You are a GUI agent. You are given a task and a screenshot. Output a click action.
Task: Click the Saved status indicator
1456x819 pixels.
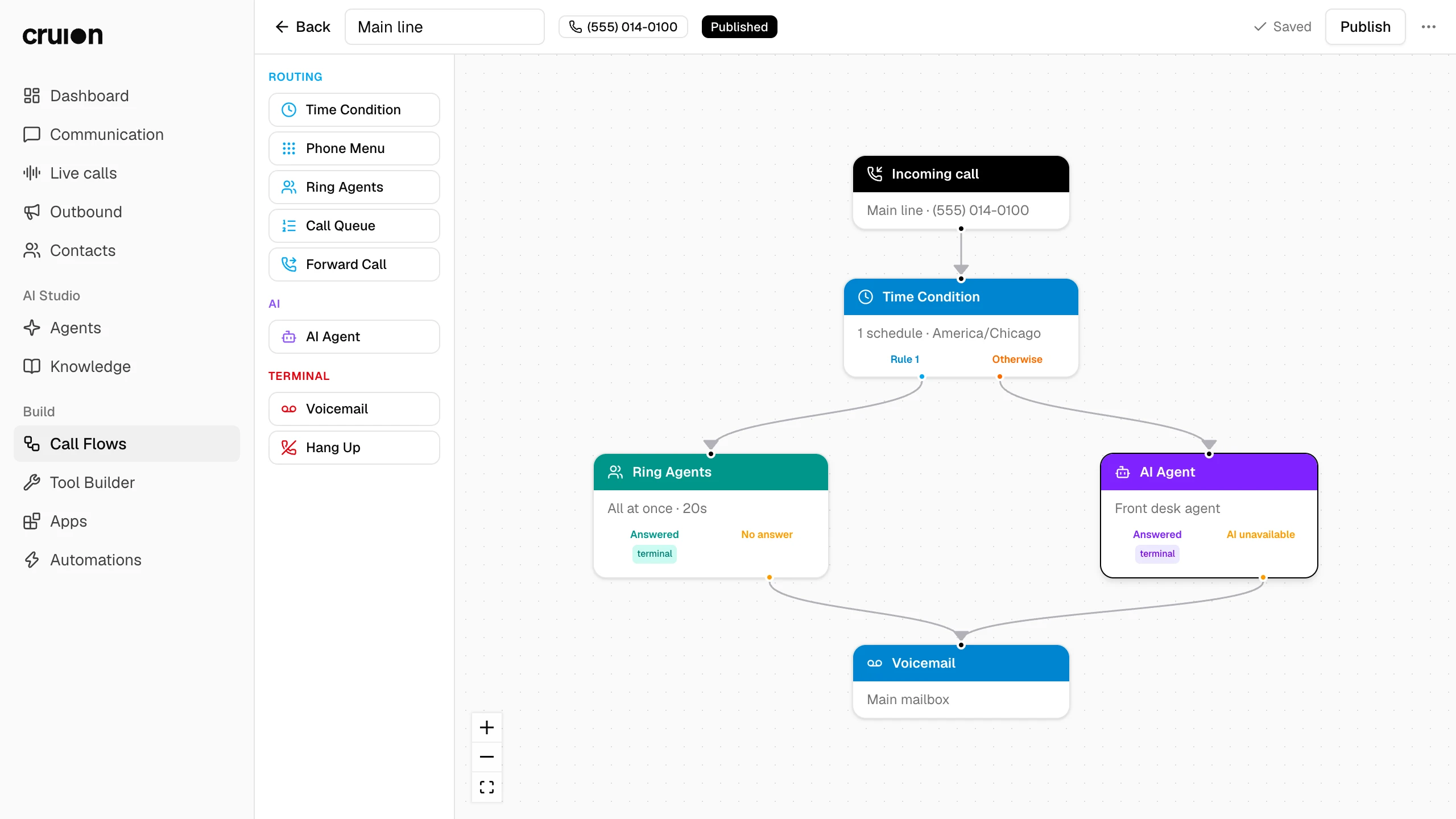point(1283,27)
